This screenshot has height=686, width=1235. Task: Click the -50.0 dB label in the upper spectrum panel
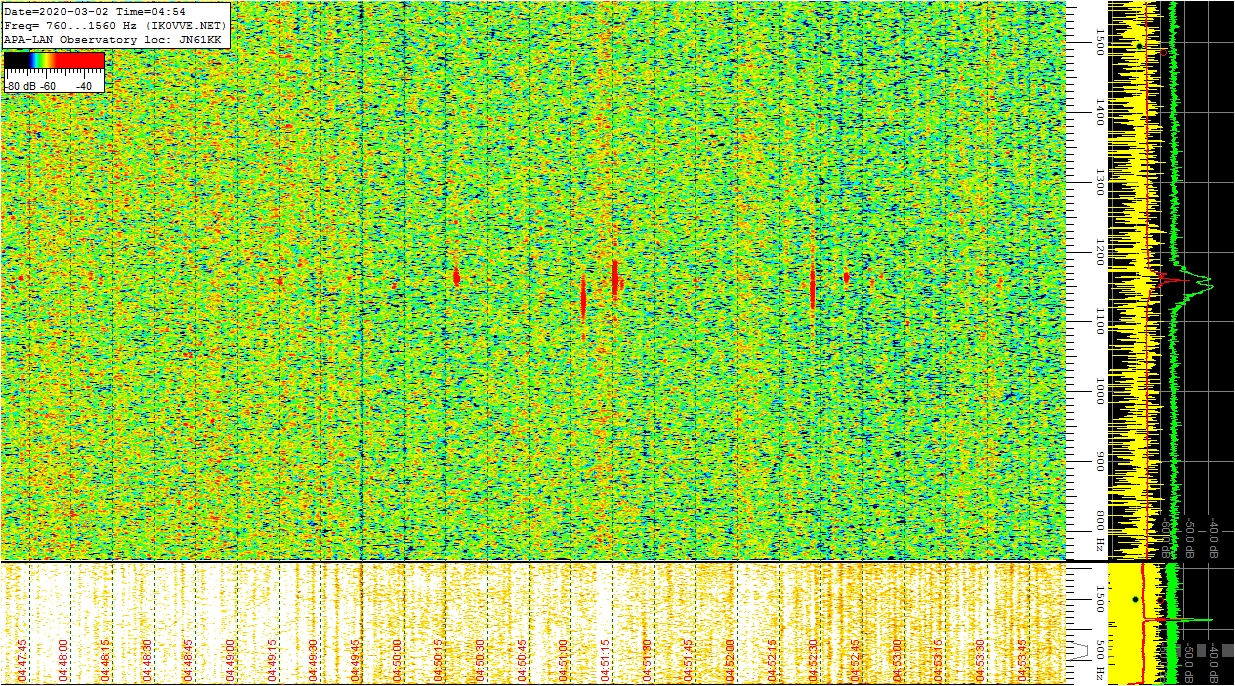(x=1191, y=537)
